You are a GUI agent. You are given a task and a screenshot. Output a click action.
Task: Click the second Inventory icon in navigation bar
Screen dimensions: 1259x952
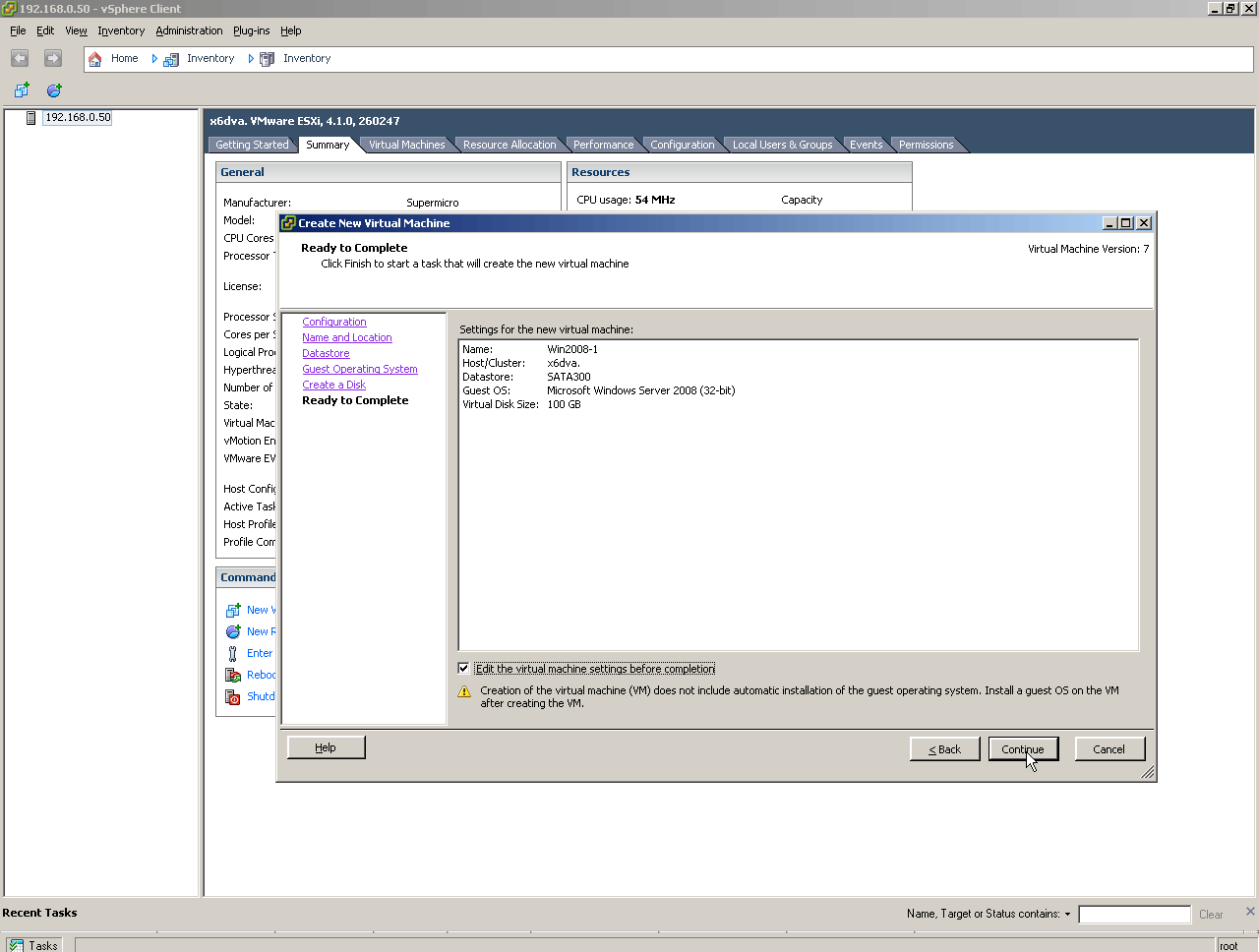[x=267, y=59]
